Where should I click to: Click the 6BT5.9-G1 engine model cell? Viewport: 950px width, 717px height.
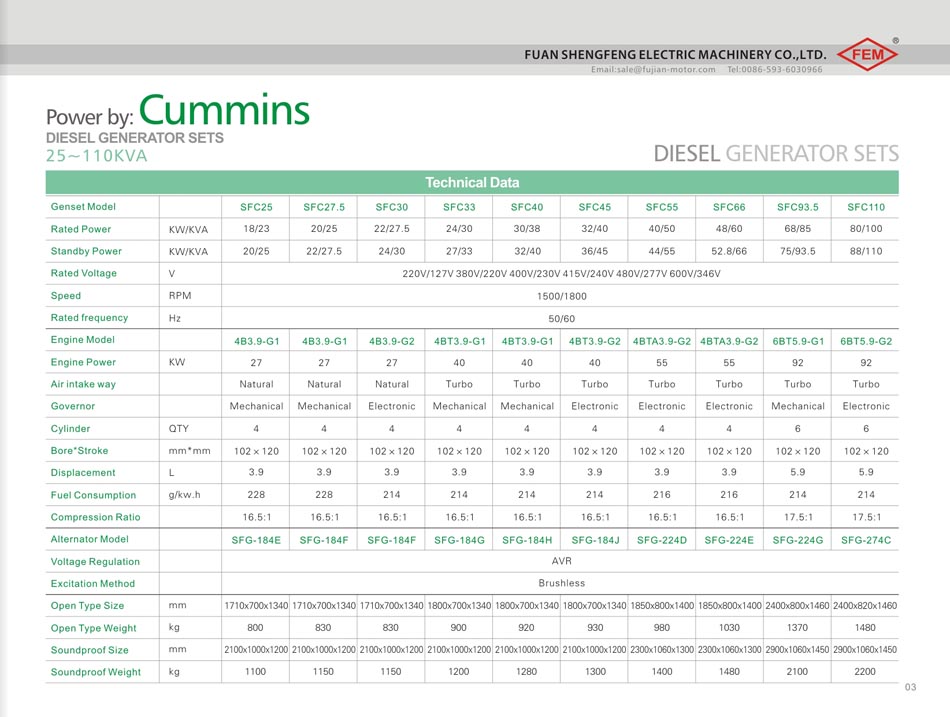[798, 341]
